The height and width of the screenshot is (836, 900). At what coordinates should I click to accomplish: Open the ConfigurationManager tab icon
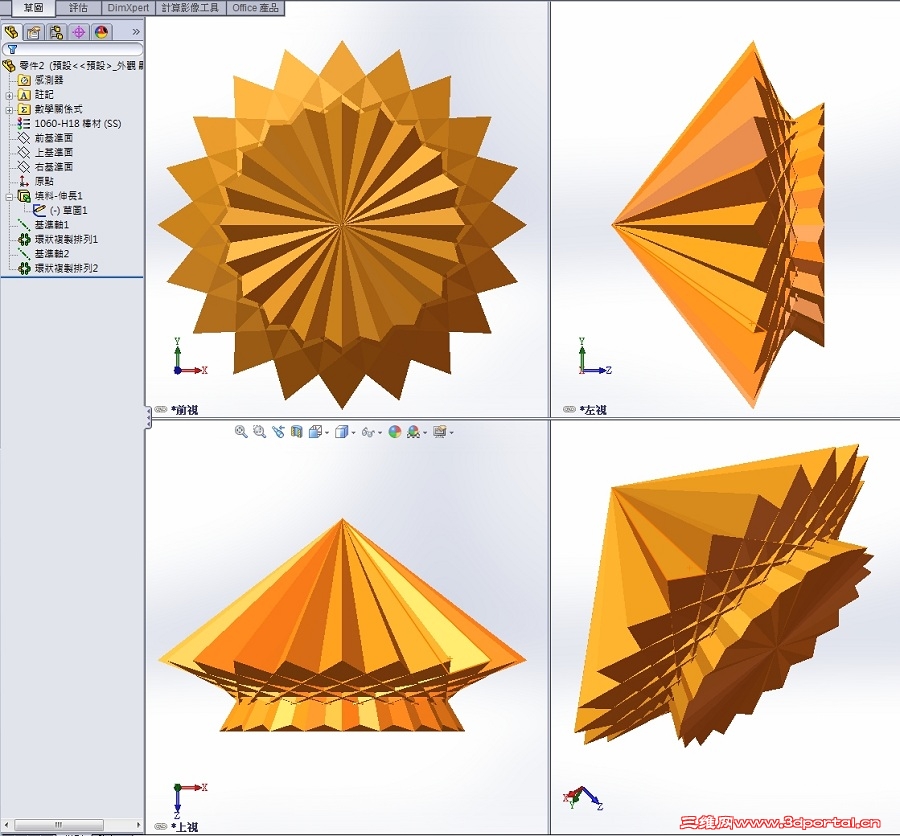coord(56,32)
